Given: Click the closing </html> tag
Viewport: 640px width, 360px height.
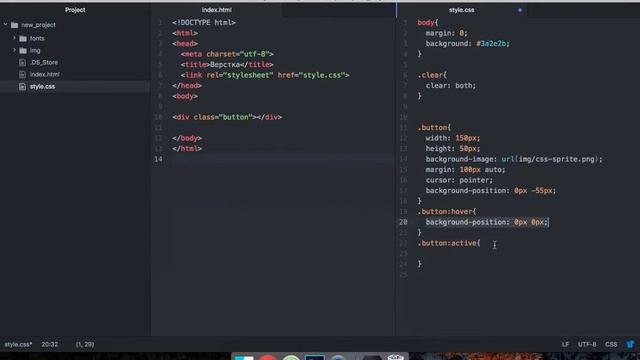Looking at the screenshot, I should pos(187,149).
